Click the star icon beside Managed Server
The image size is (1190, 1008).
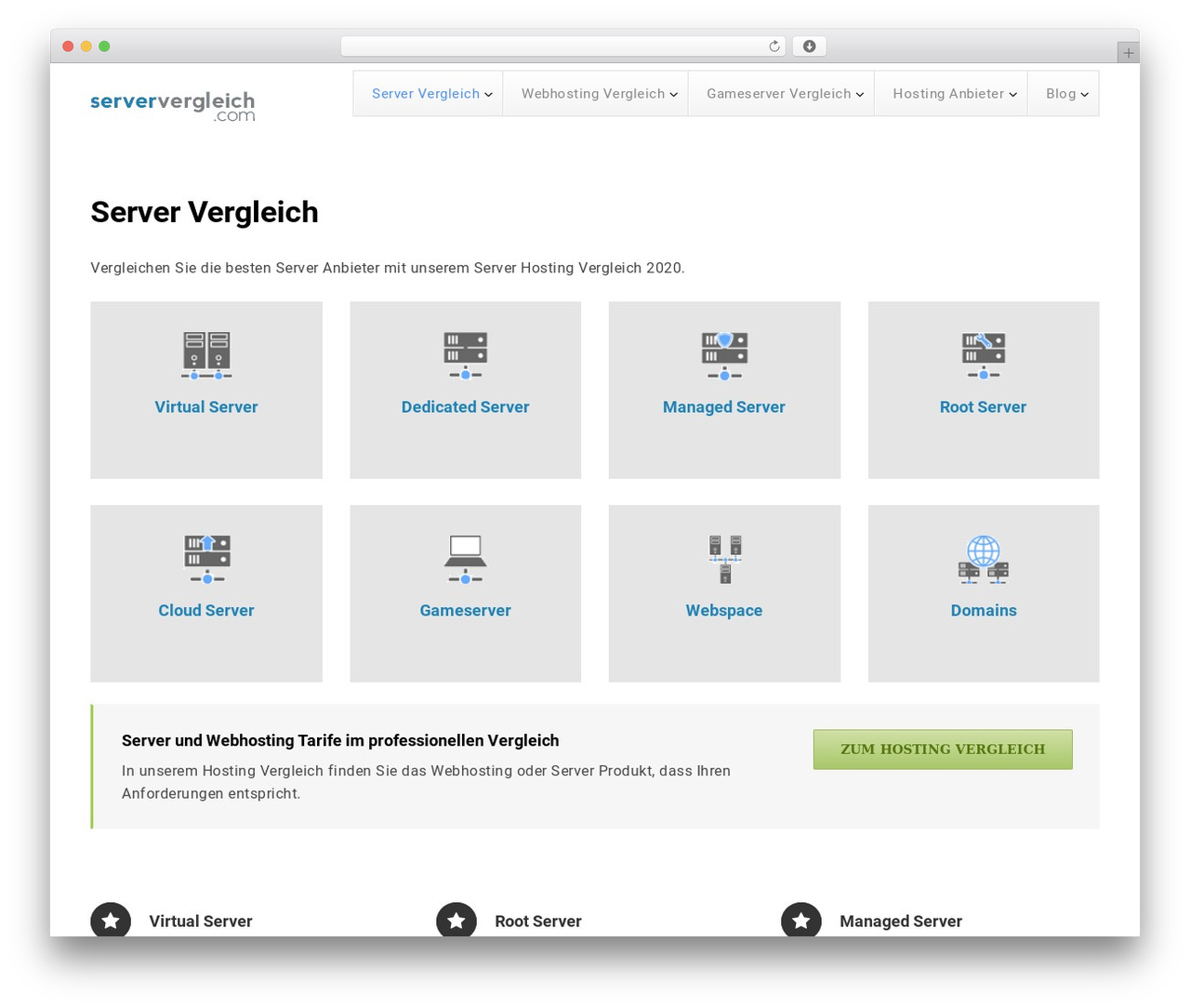(801, 921)
